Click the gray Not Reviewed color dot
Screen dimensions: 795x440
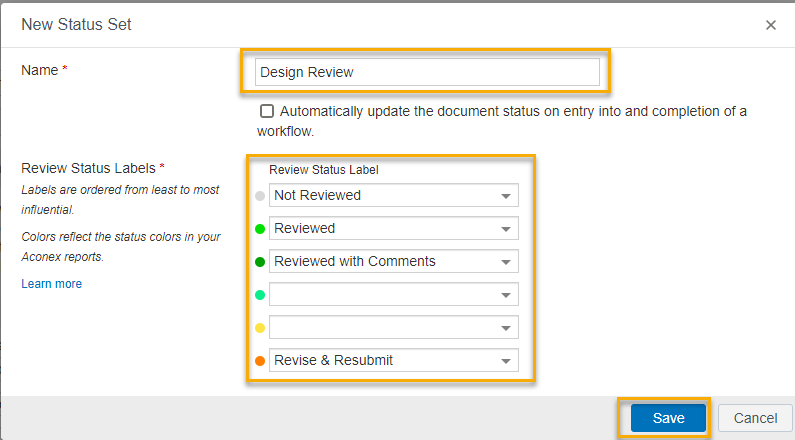pos(260,196)
